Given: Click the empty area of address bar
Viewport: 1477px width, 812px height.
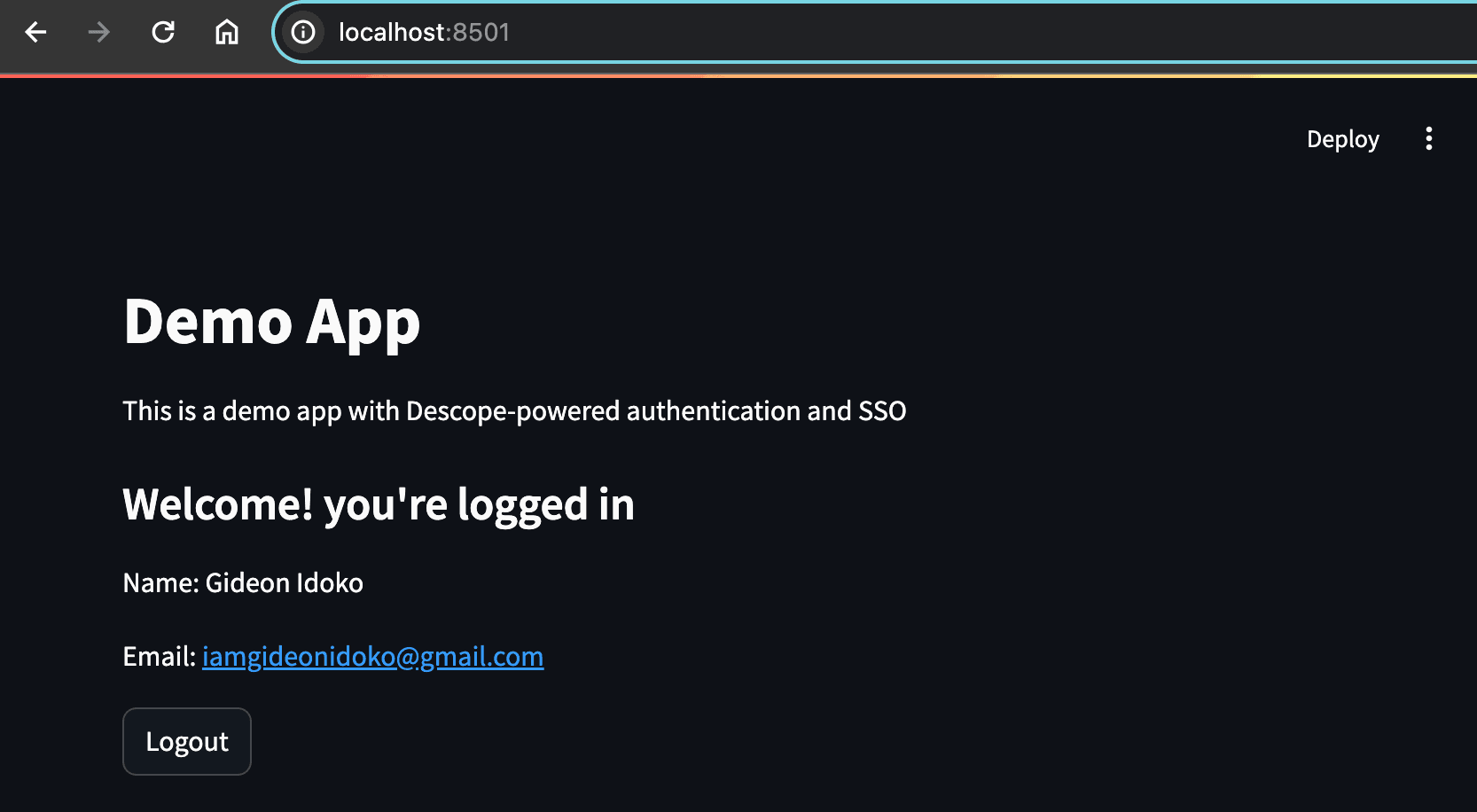Looking at the screenshot, I should coord(975,33).
